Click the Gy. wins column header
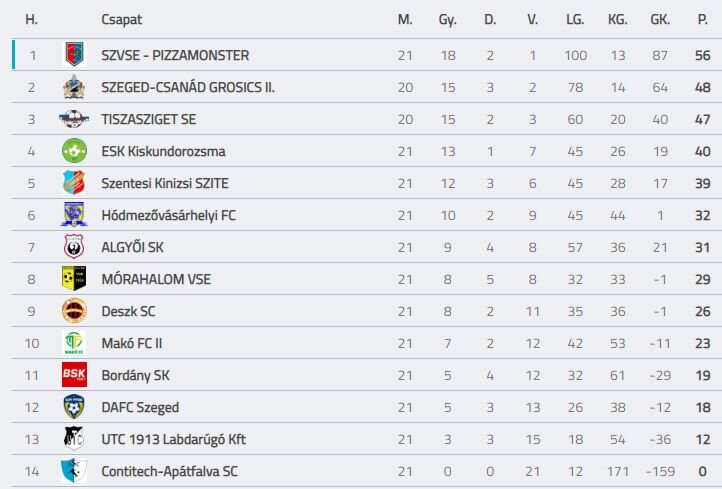This screenshot has width=722, height=489. point(447,19)
